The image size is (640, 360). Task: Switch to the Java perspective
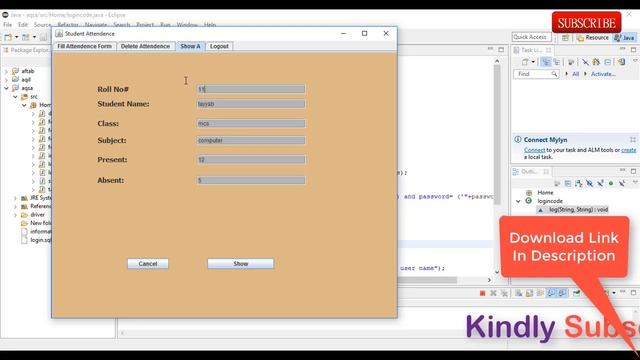point(624,38)
